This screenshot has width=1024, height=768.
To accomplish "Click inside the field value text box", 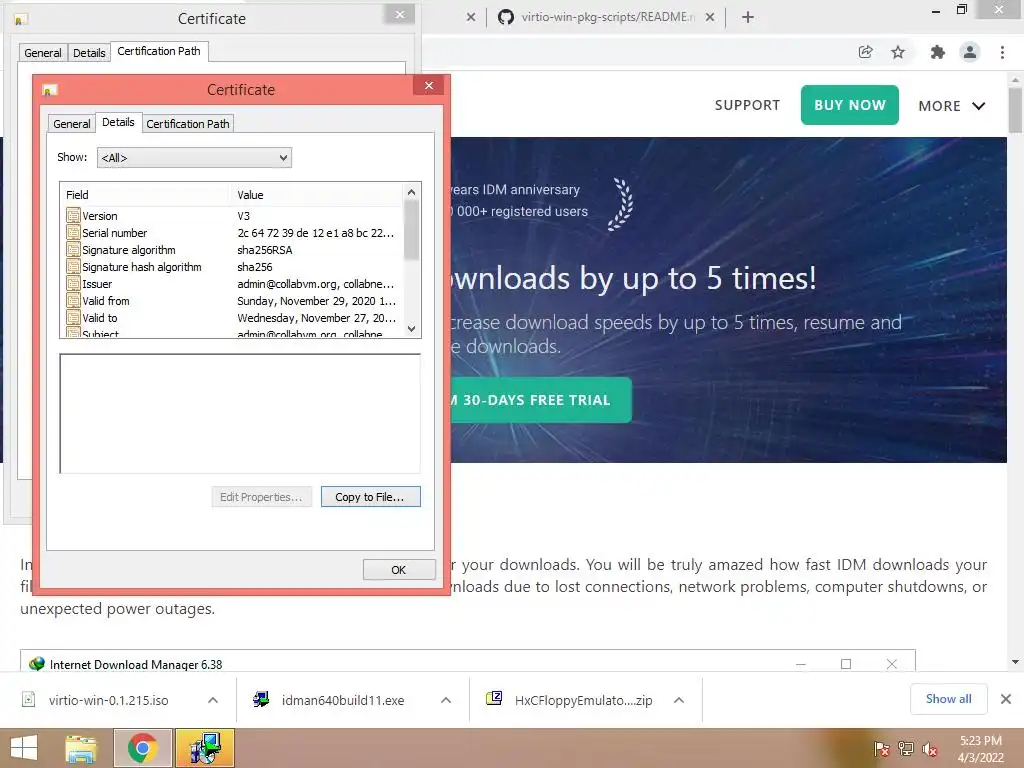I will click(x=240, y=413).
